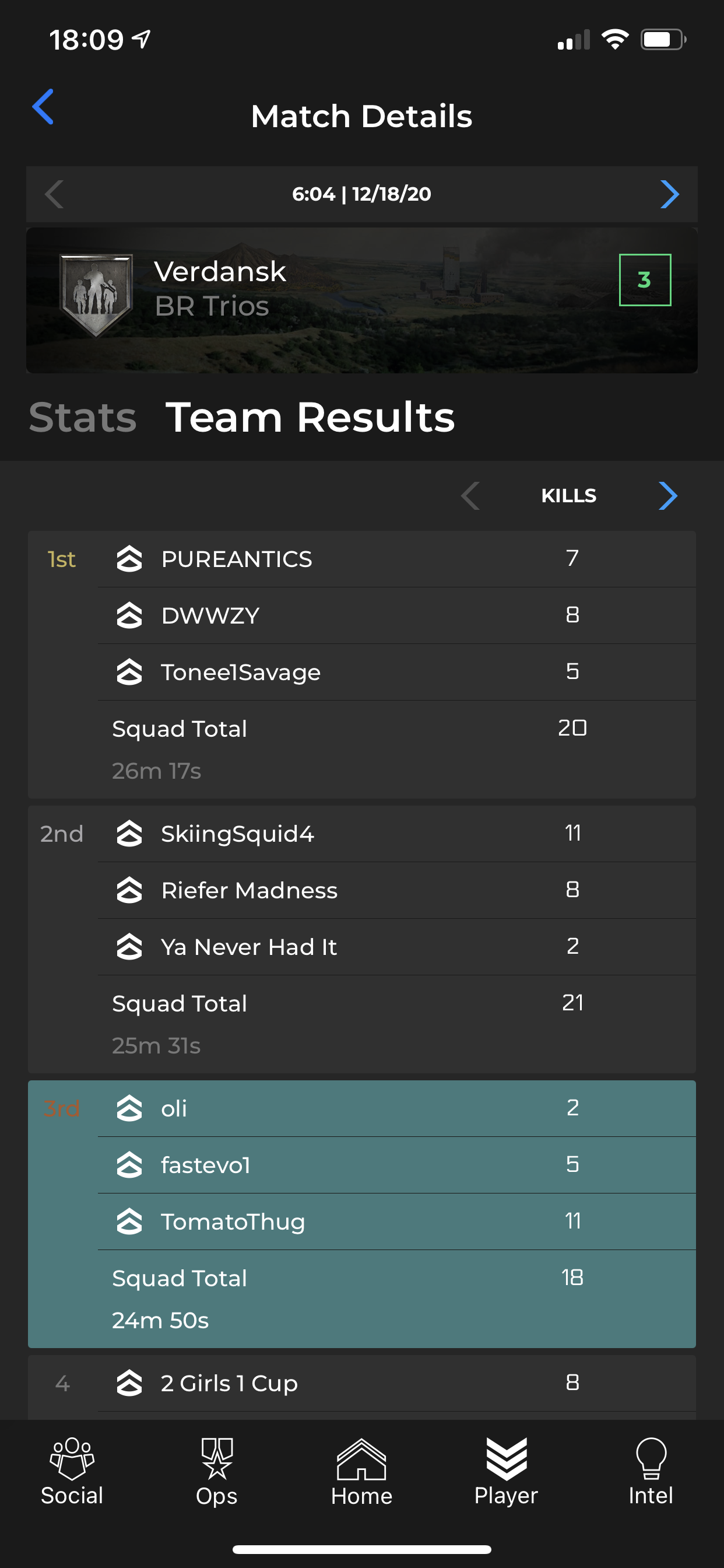724x1568 pixels.
Task: Open the Social tab icon
Action: (x=72, y=1458)
